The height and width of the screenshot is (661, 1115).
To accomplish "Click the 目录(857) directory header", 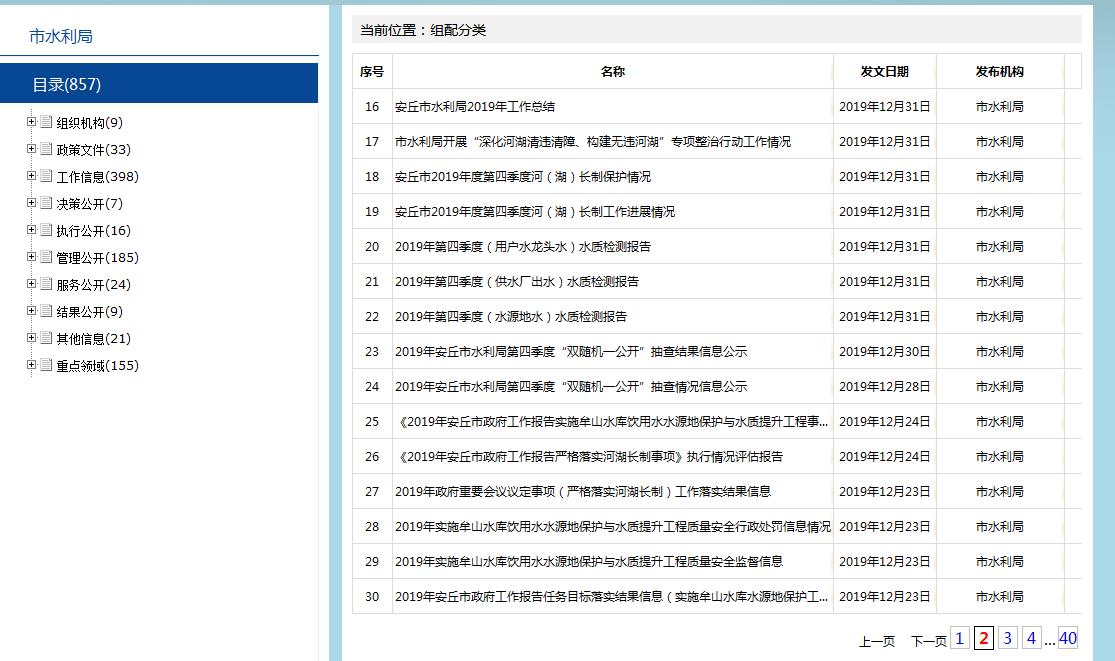I will click(x=159, y=83).
